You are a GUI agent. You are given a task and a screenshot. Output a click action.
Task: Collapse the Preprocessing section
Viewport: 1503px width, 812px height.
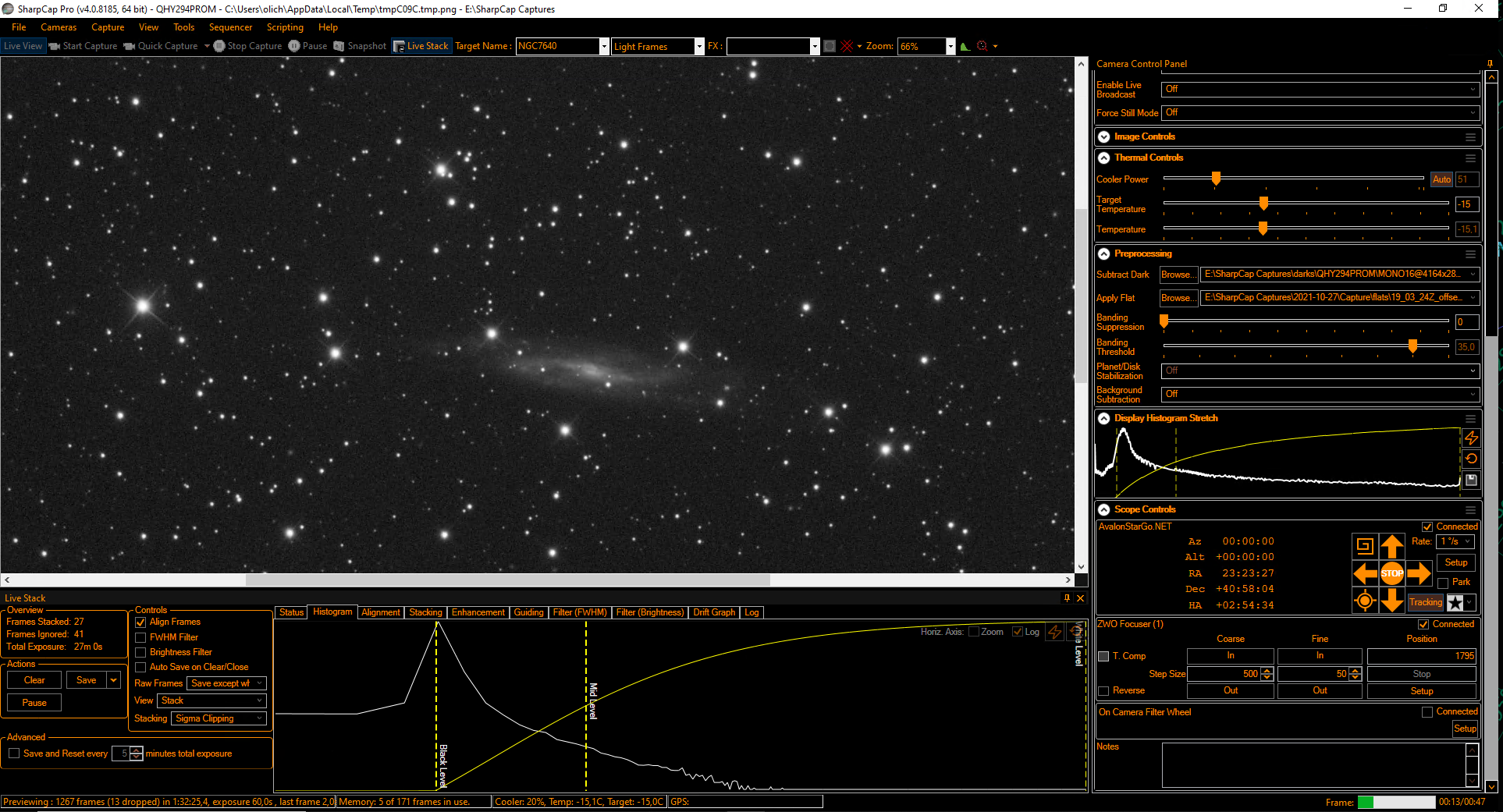tap(1104, 254)
